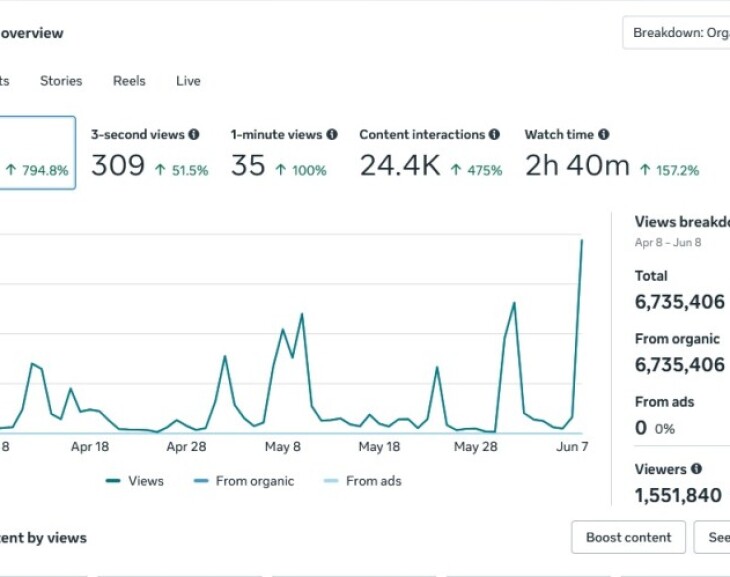Toggle the From ads legend series
This screenshot has width=730, height=577.
tap(363, 481)
